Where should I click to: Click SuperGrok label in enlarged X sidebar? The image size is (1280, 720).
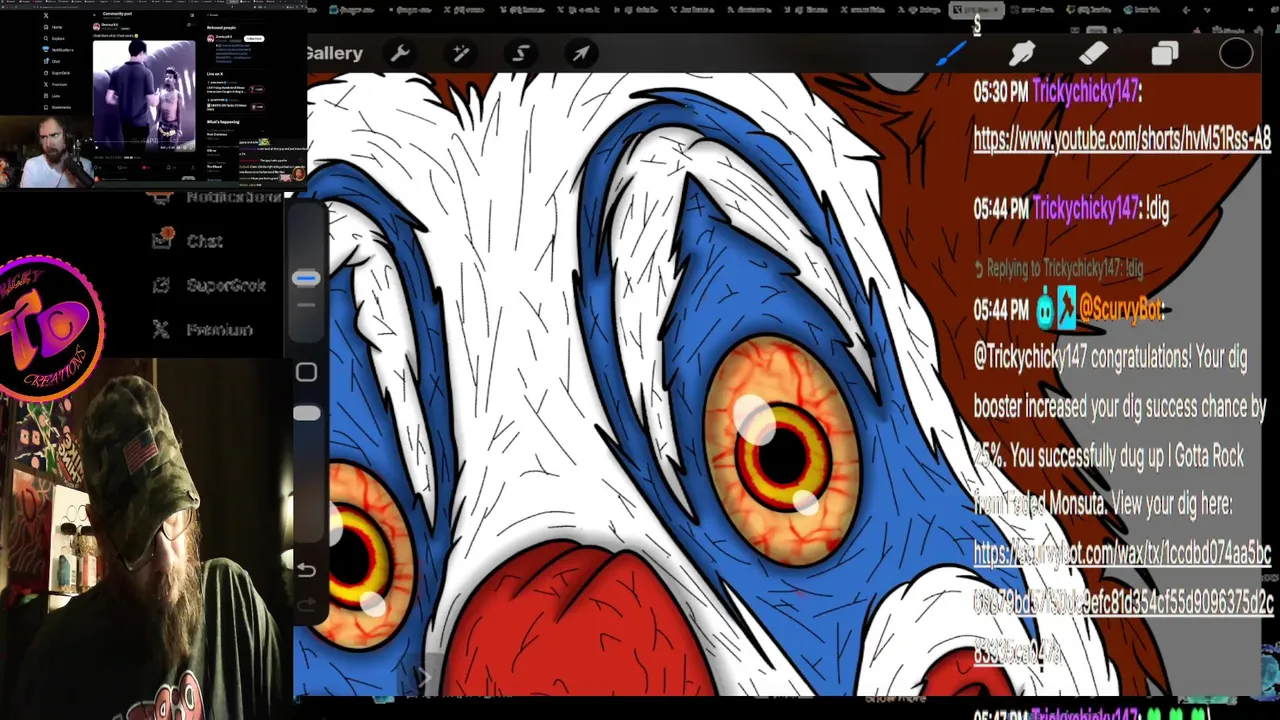tap(226, 285)
